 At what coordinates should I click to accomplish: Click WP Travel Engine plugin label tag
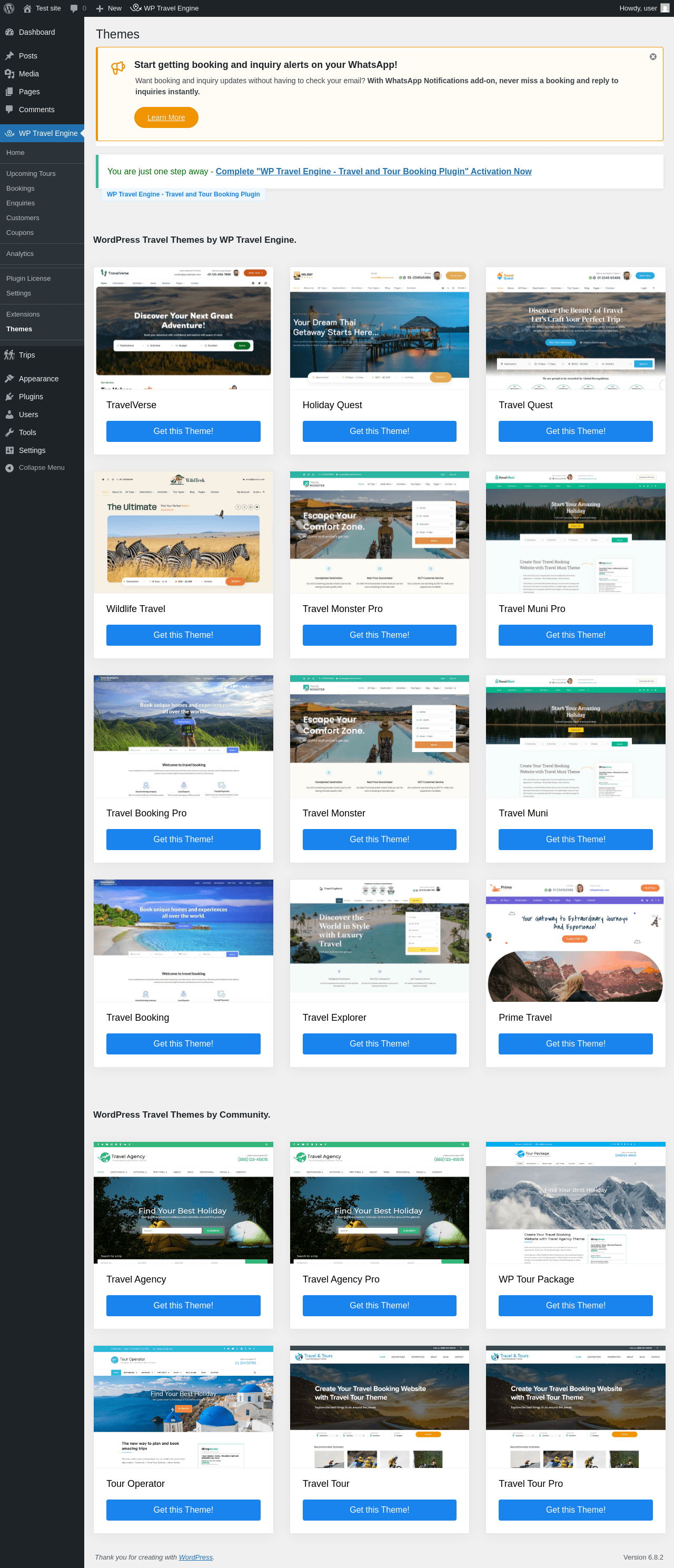[183, 195]
